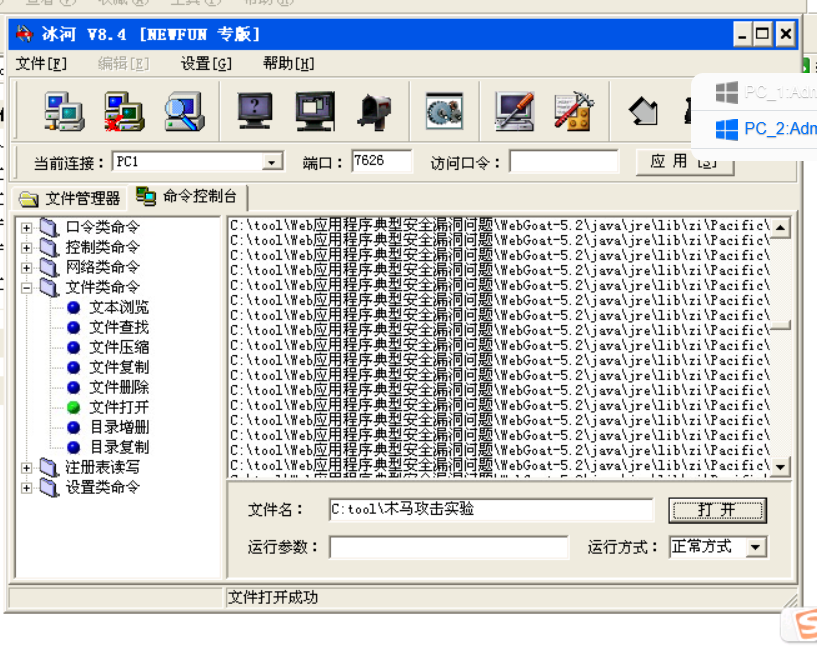The height and width of the screenshot is (659, 817).
Task: Click the gears upgrade server icon
Action: pyautogui.click(x=444, y=111)
